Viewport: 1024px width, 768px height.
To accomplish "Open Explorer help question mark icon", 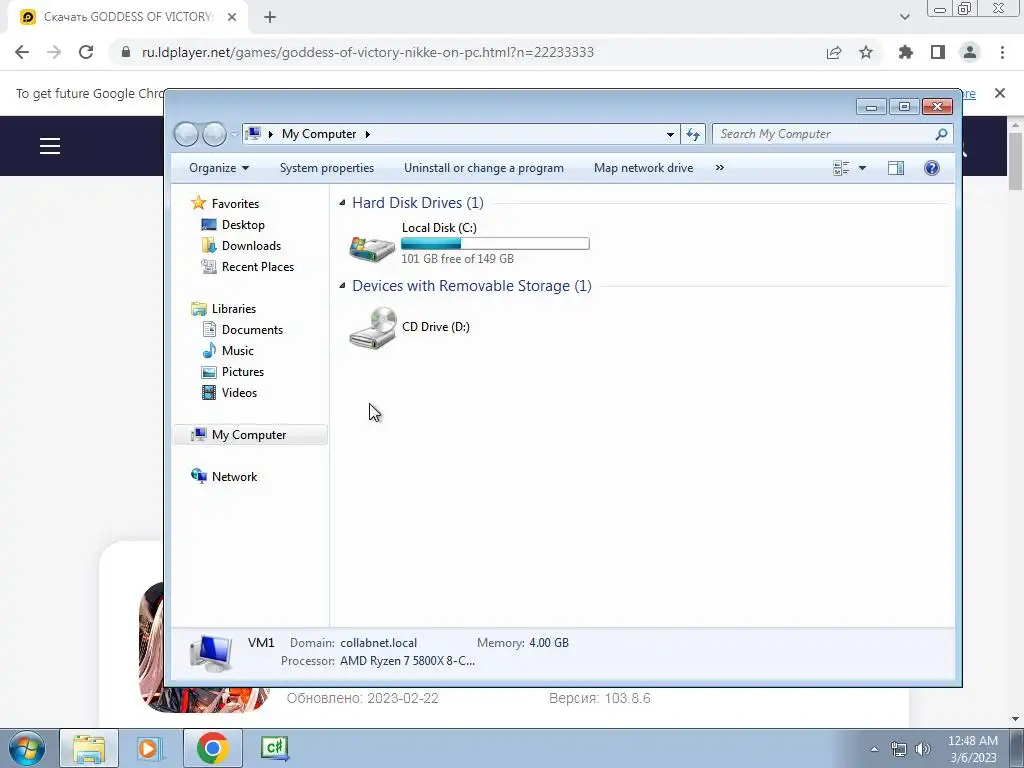I will tap(932, 168).
